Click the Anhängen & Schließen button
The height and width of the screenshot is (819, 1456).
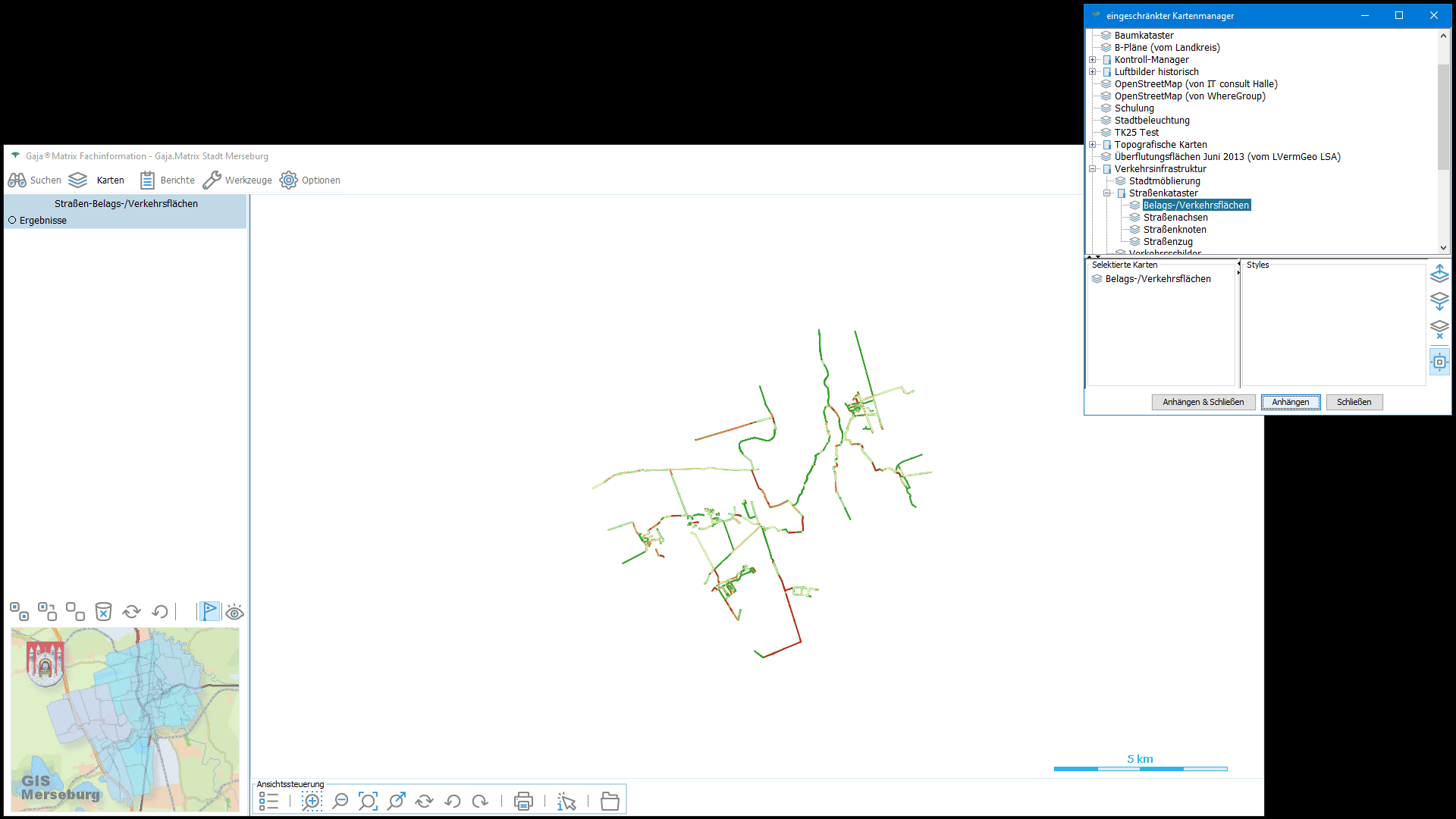pos(1203,402)
